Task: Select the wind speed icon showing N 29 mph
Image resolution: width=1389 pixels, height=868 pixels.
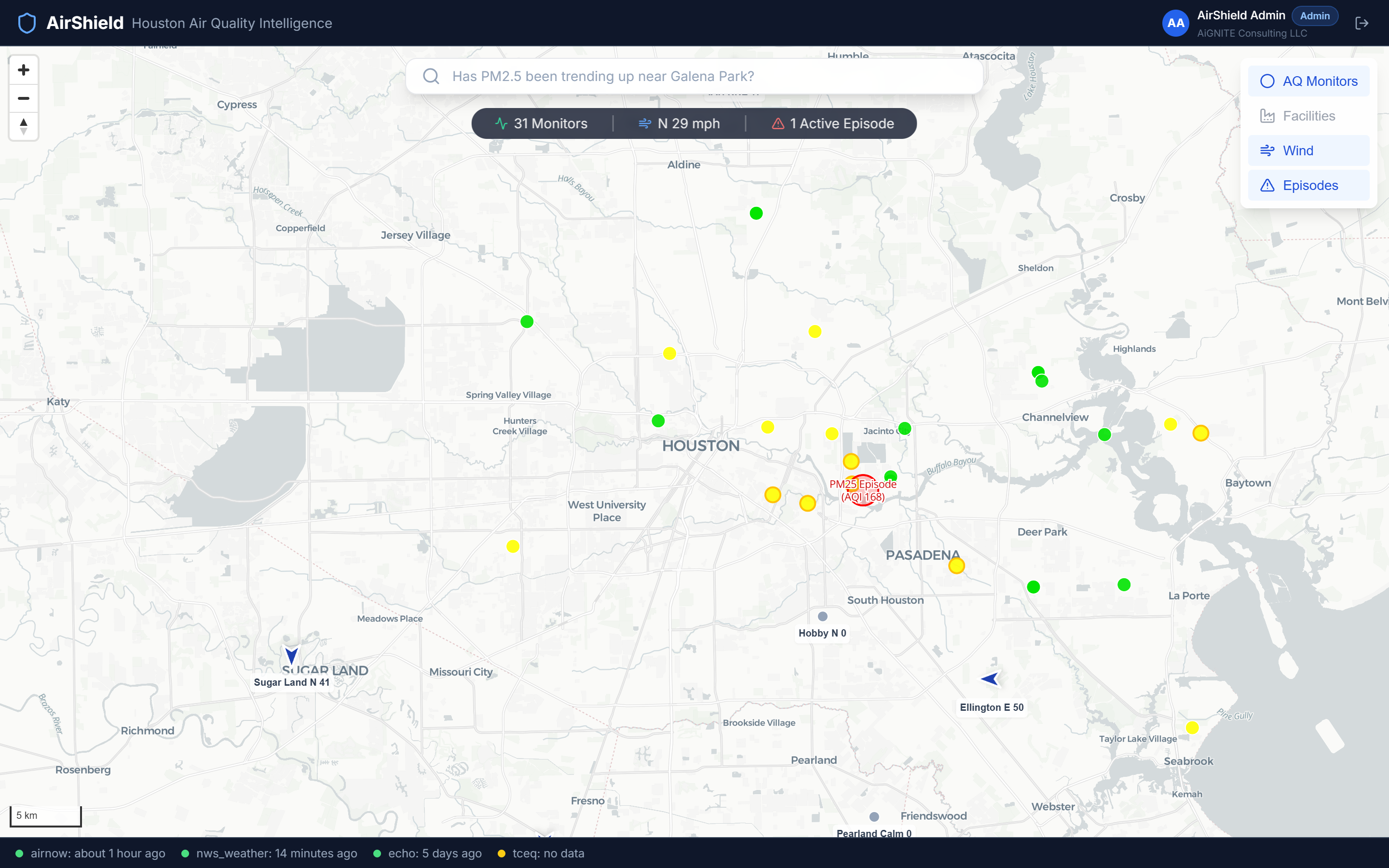Action: [644, 123]
